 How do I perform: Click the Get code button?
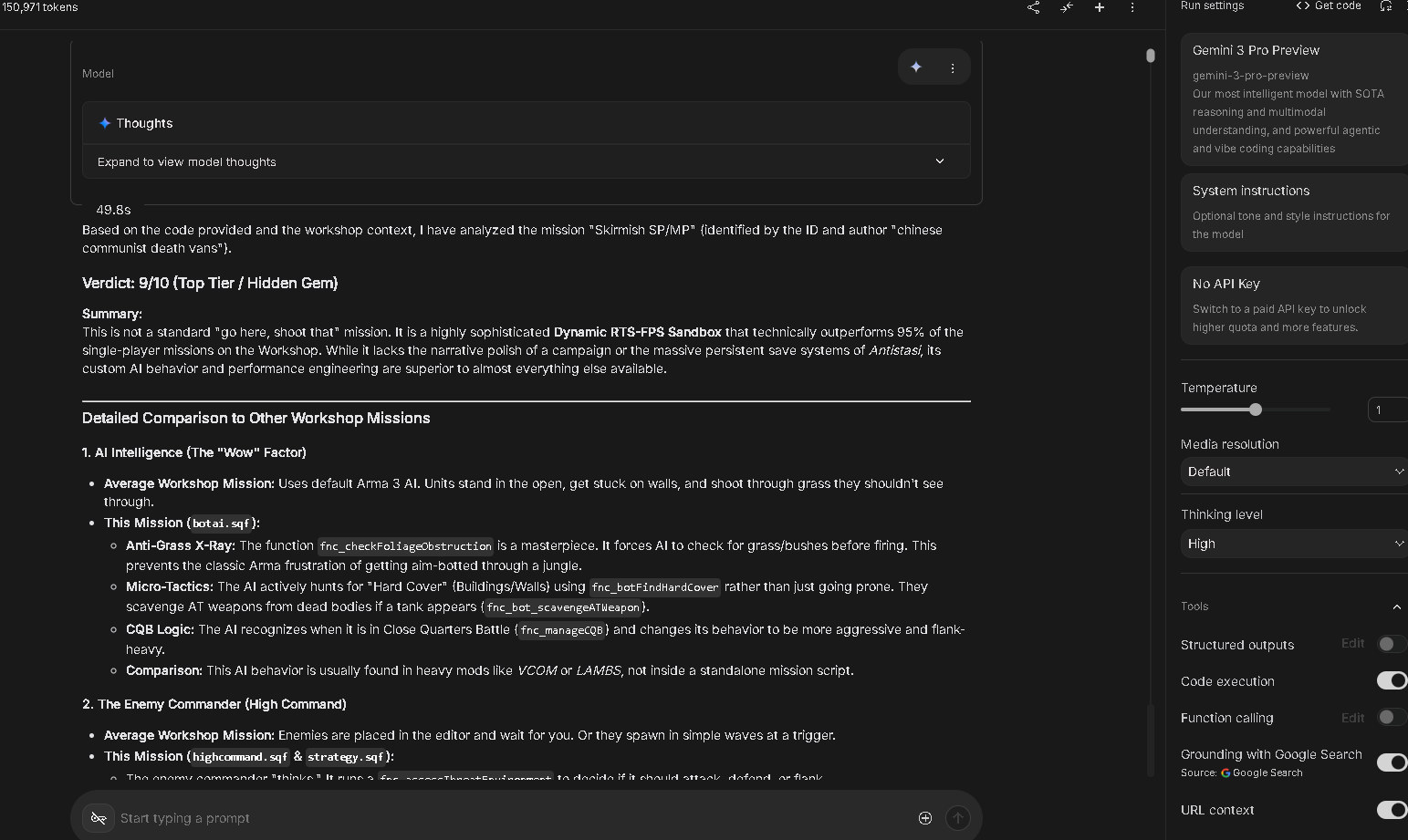[1329, 5]
